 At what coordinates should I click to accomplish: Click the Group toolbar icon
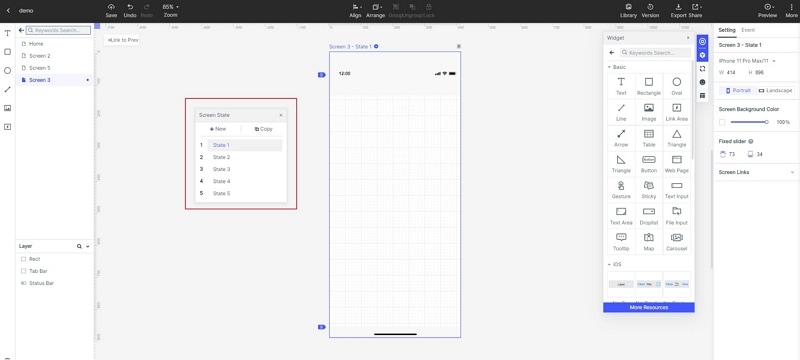395,7
